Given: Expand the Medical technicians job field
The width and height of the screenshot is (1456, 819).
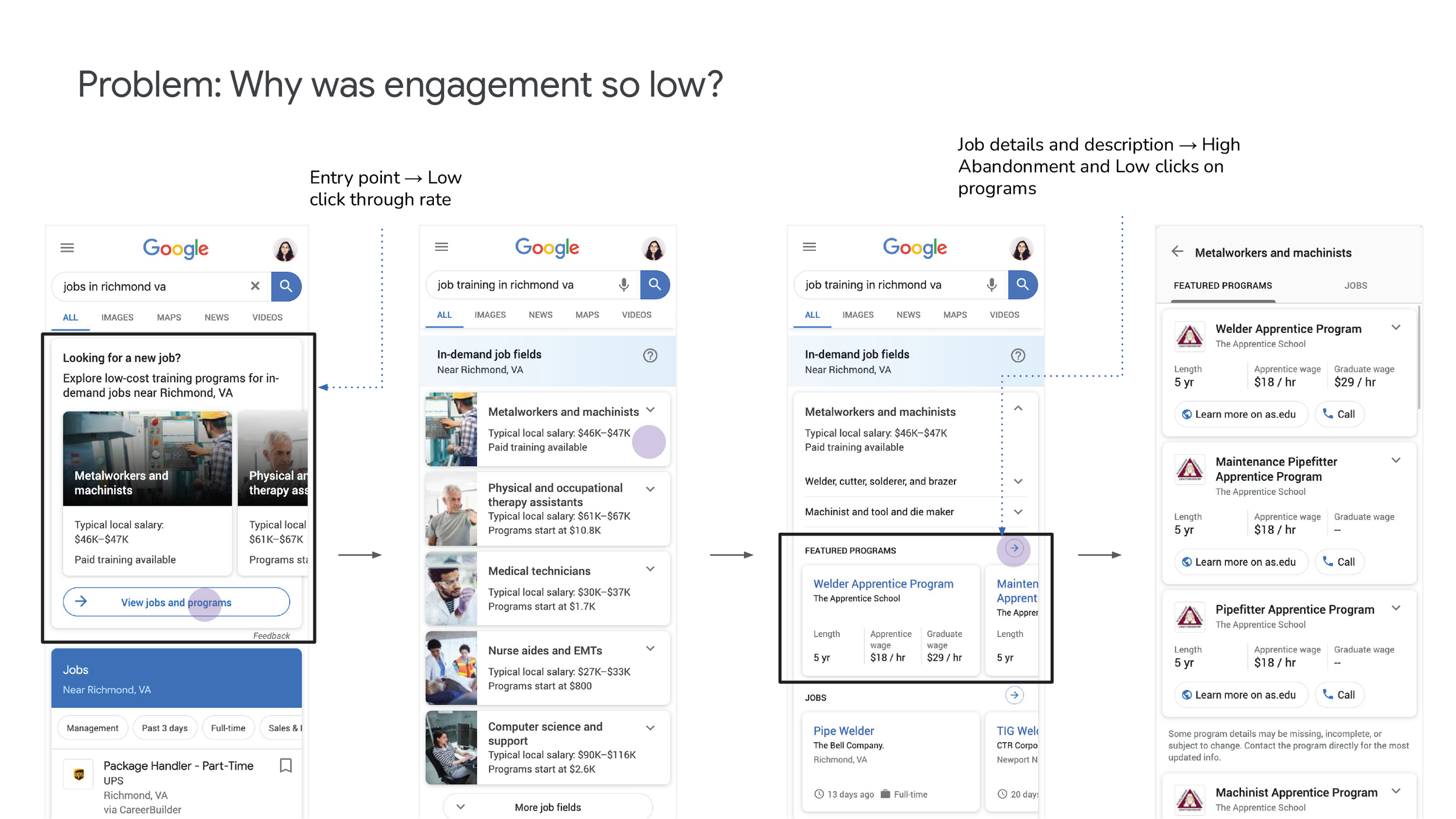Looking at the screenshot, I should coord(650,569).
